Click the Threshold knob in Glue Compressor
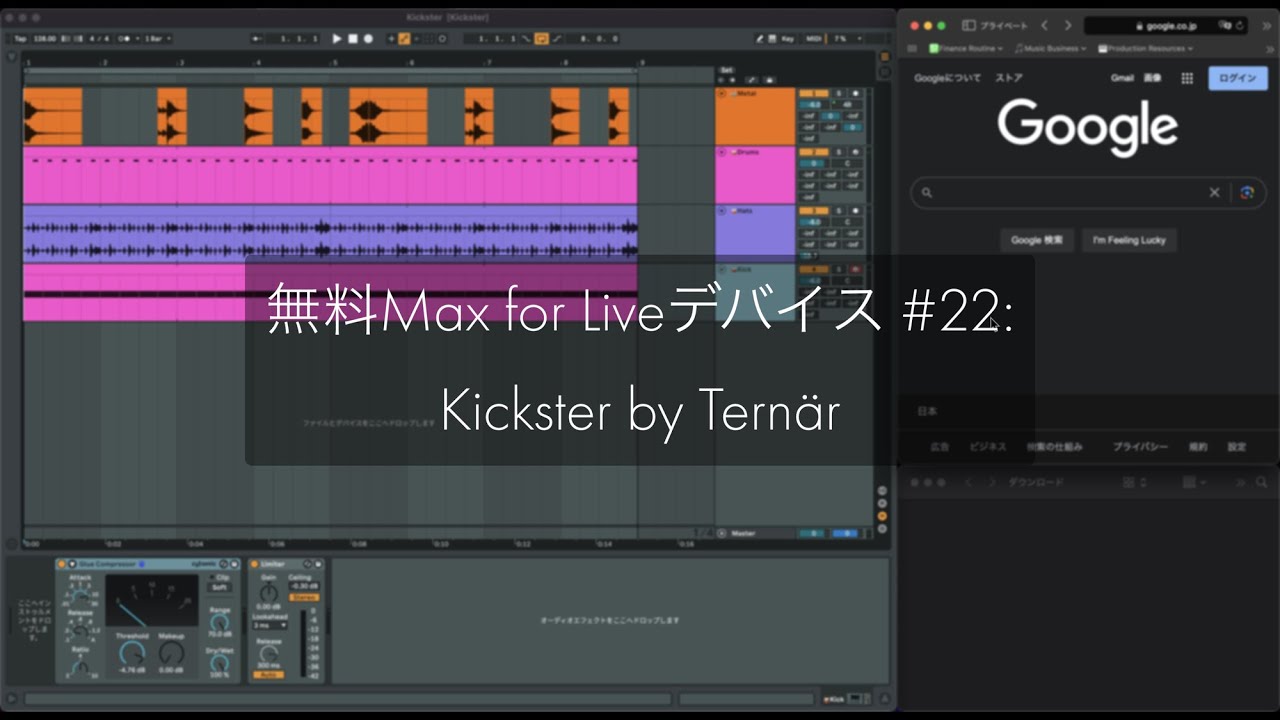This screenshot has width=1280, height=720. pos(131,652)
